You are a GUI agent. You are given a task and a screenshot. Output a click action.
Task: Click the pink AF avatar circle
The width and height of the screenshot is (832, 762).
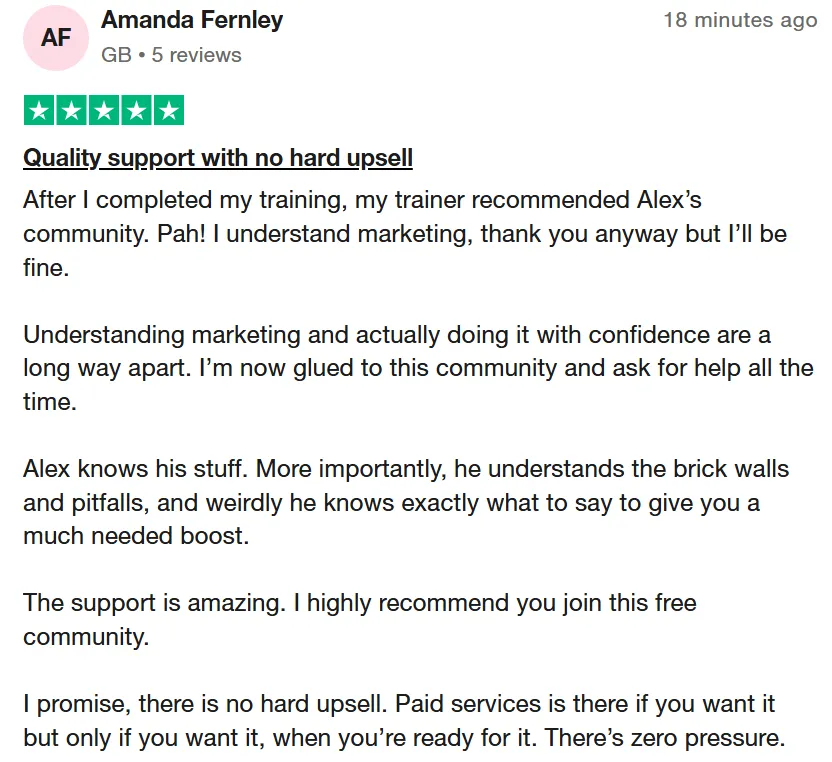pyautogui.click(x=56, y=38)
